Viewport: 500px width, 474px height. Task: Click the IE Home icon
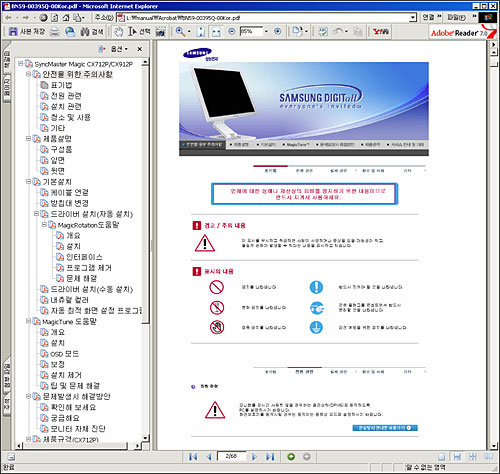(x=66, y=17)
